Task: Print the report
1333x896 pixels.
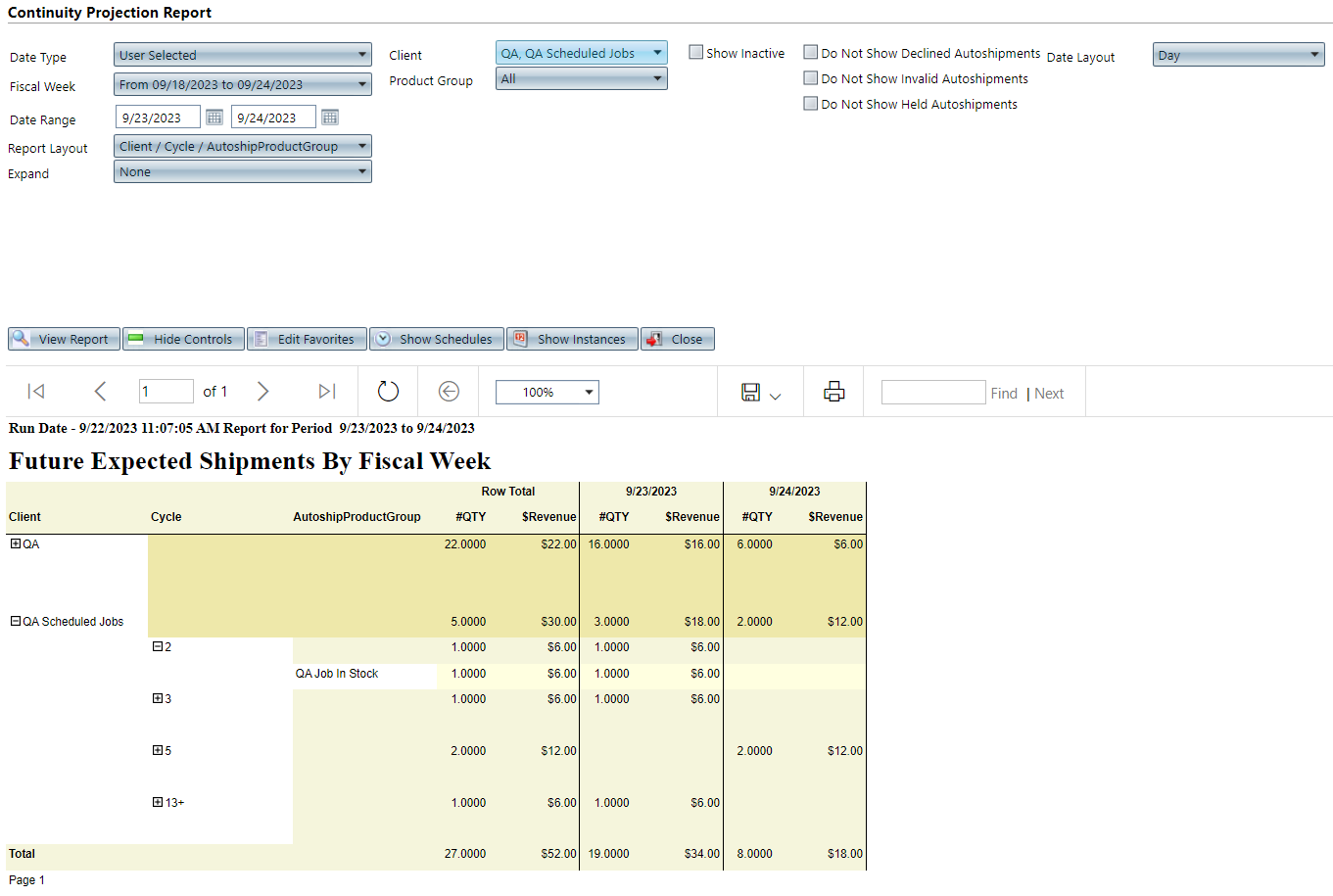Action: coord(834,392)
